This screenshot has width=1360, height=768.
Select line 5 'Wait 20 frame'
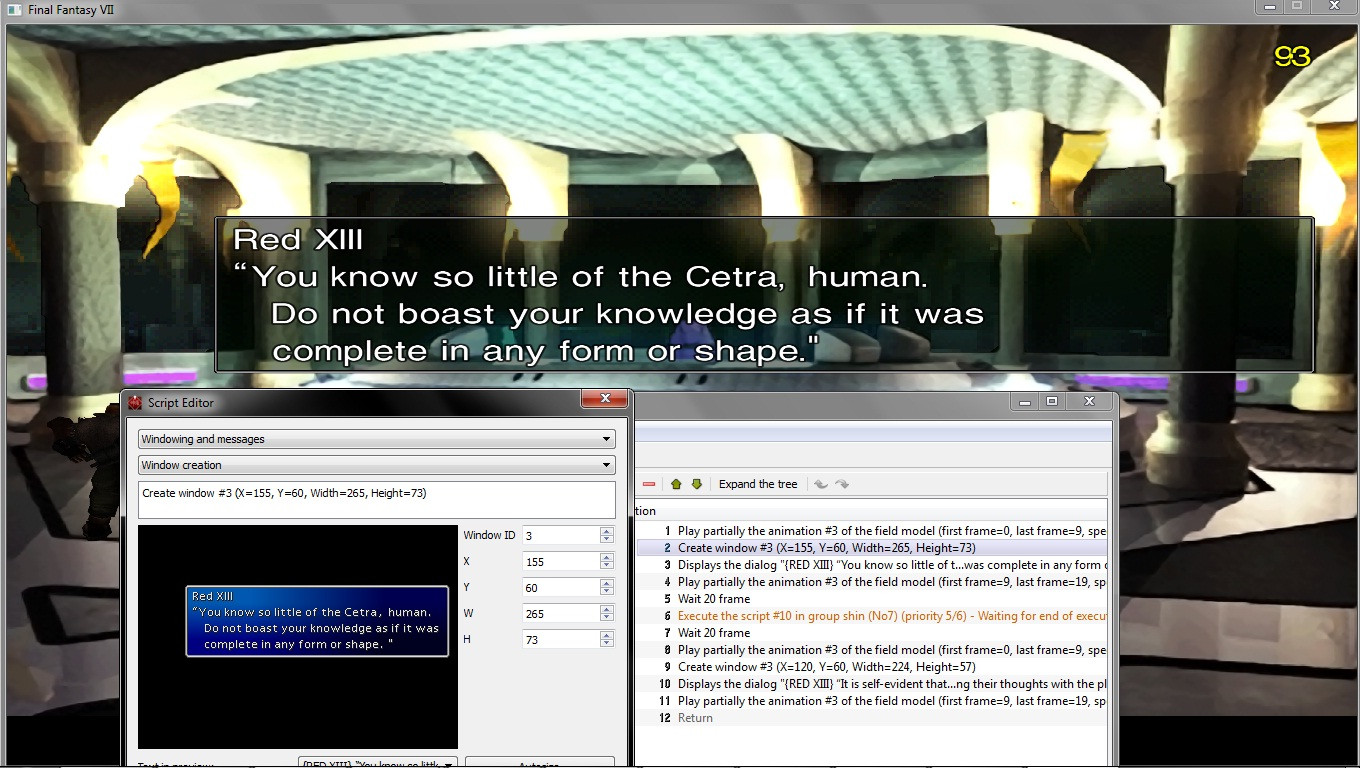tap(872, 599)
